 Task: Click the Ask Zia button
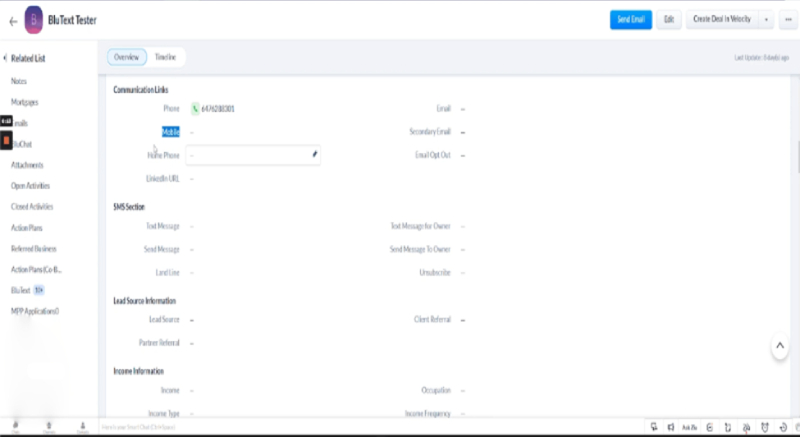click(x=689, y=427)
